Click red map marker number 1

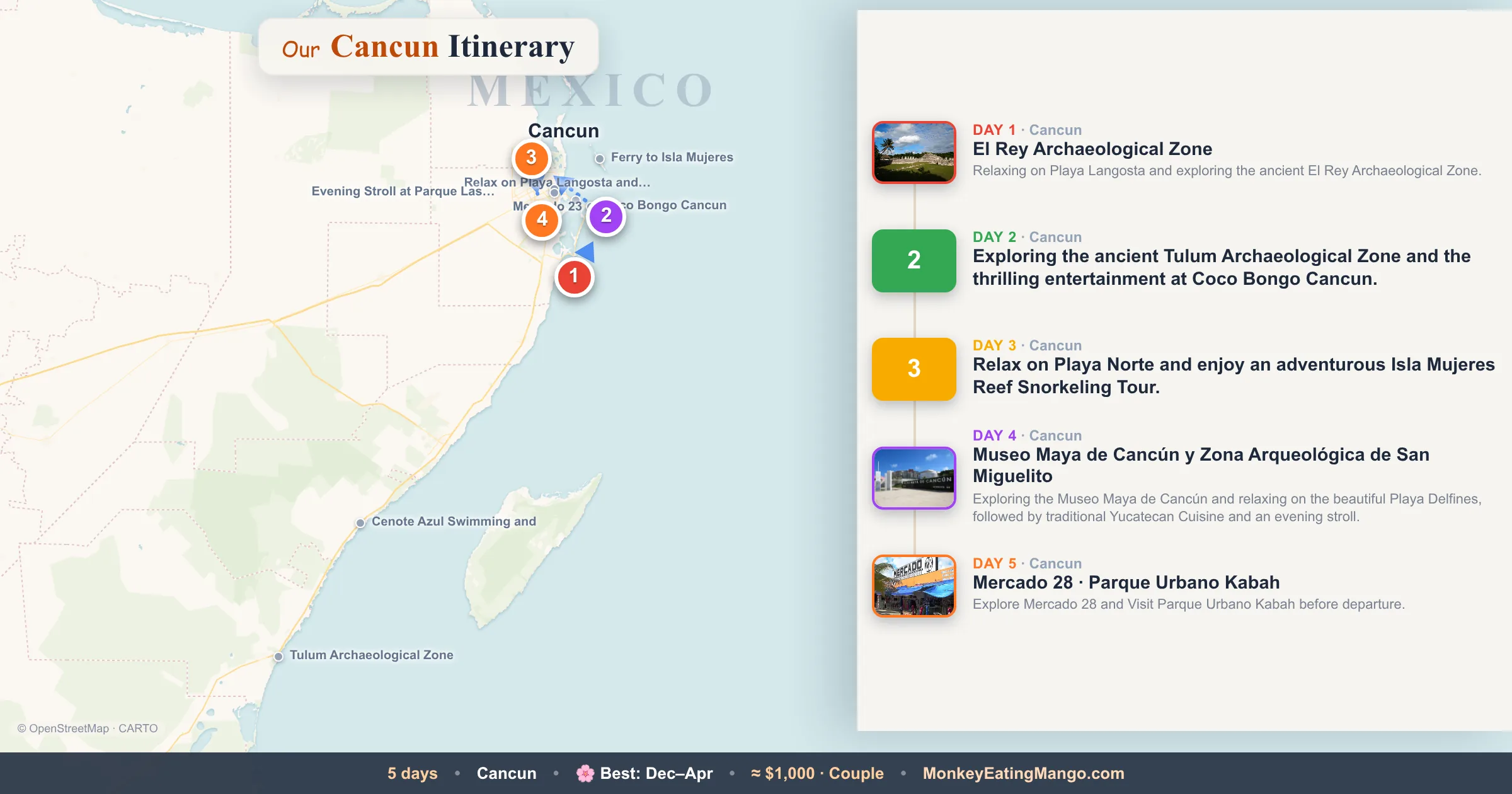click(574, 277)
